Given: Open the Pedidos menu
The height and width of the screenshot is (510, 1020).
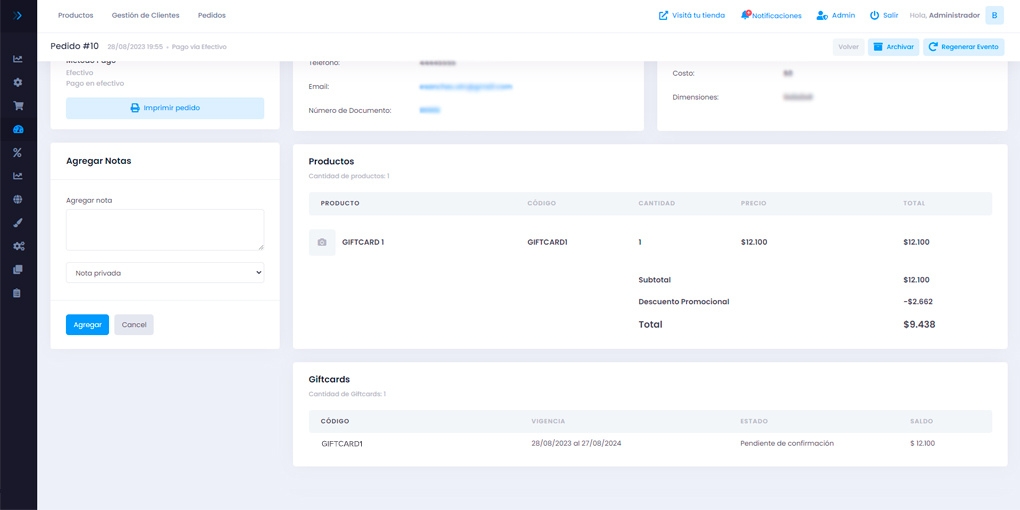Looking at the screenshot, I should click(212, 16).
